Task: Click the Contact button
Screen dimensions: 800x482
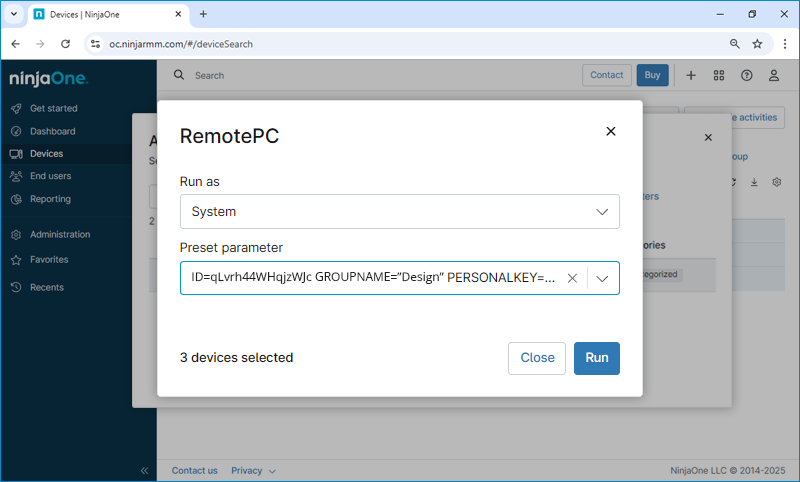Action: pyautogui.click(x=607, y=75)
